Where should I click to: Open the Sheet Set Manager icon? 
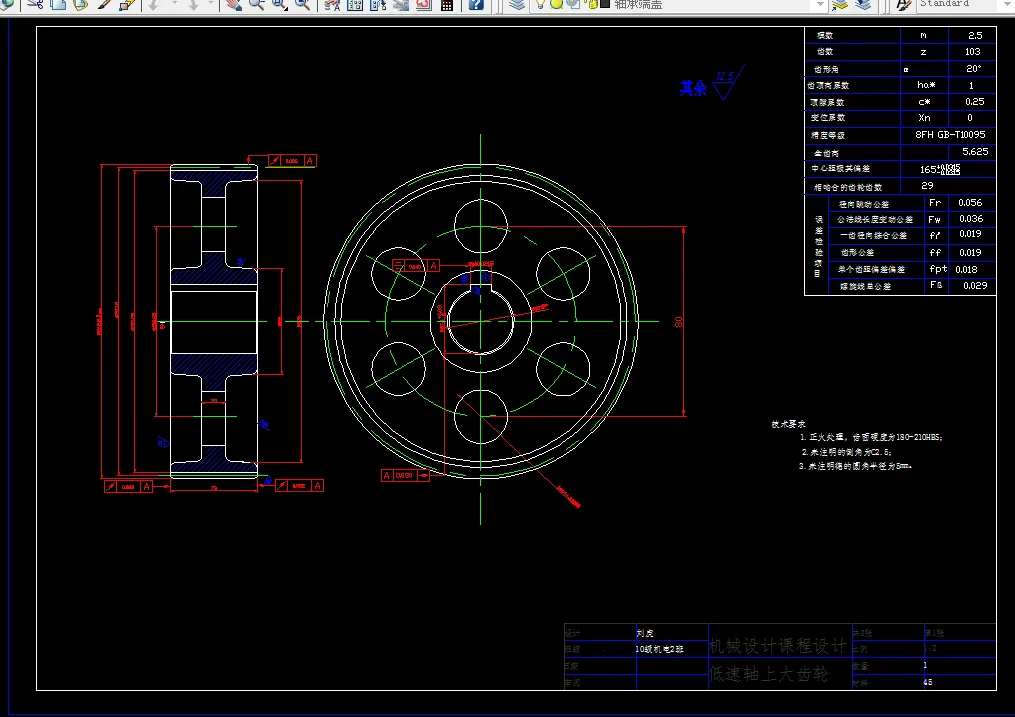401,4
